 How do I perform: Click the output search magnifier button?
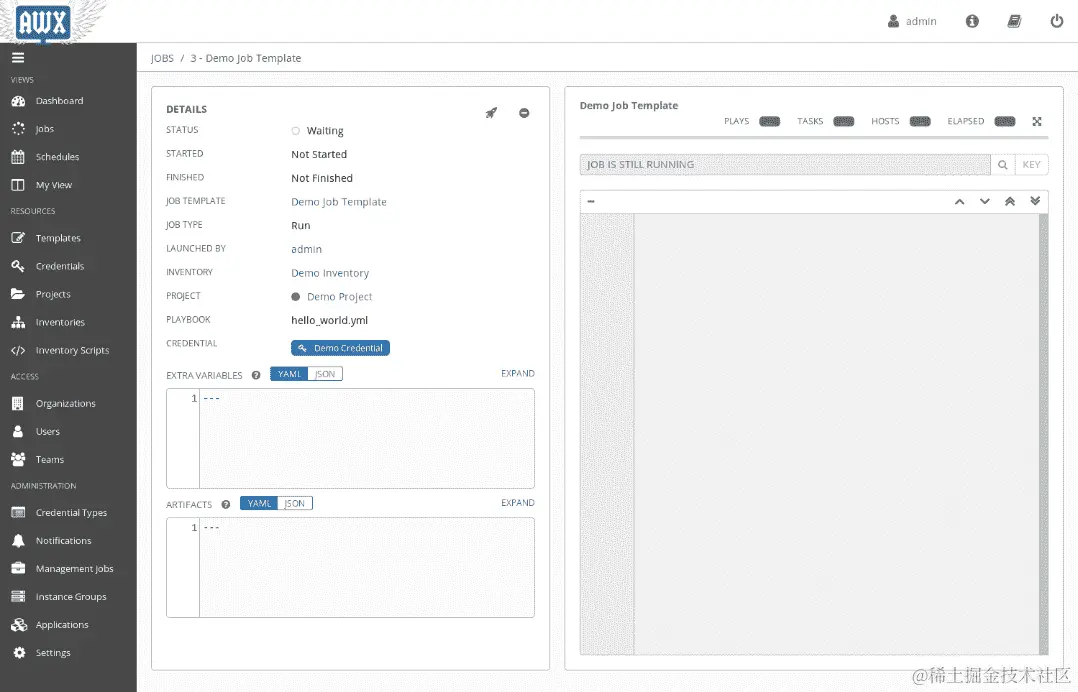click(1002, 165)
